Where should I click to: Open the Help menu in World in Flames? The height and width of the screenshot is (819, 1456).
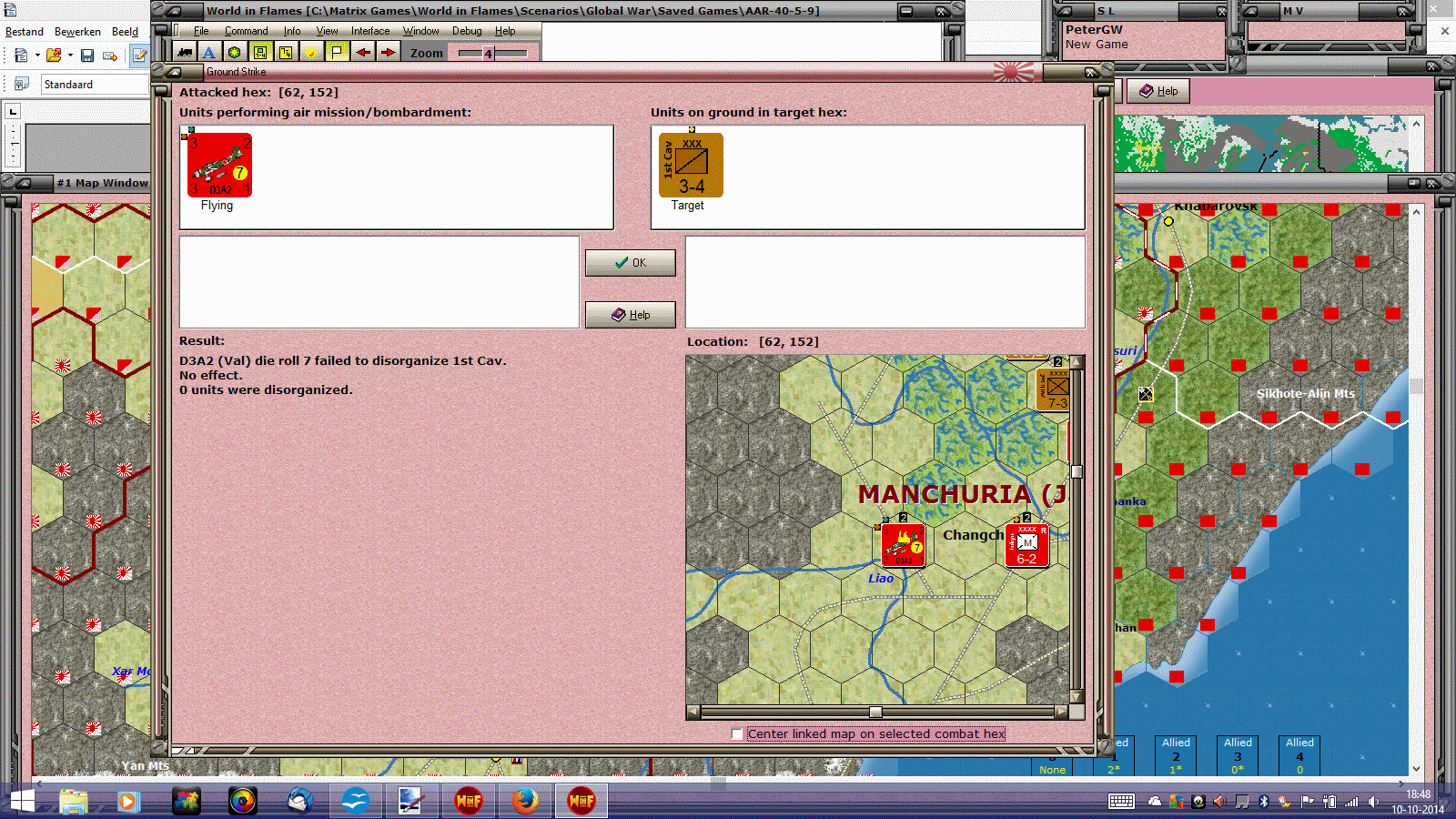(505, 31)
